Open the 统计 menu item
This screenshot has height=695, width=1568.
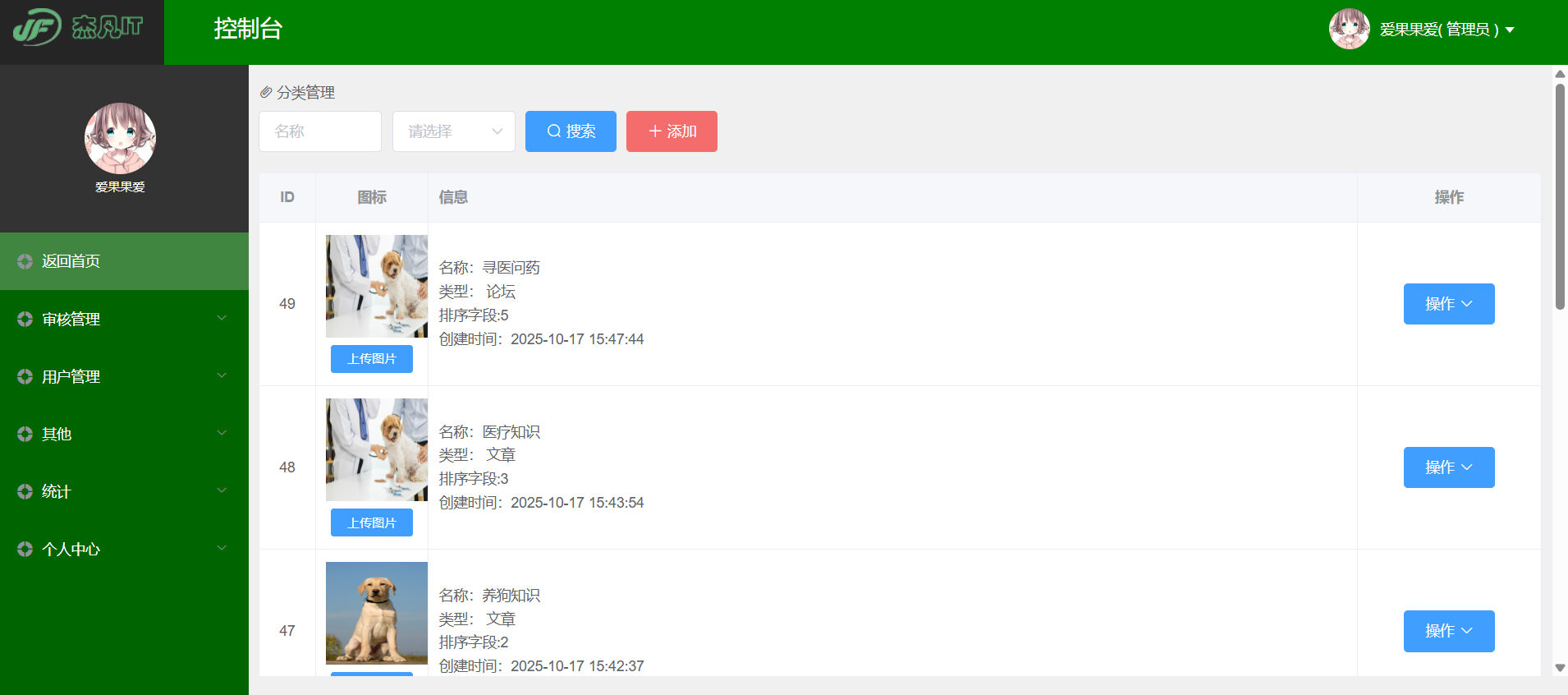point(124,491)
